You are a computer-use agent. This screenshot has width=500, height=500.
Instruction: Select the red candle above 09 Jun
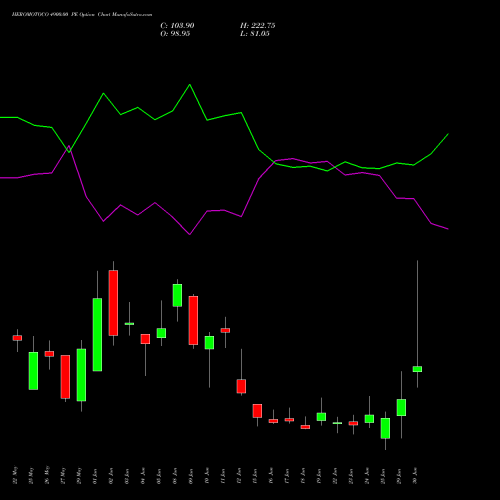coord(193,320)
